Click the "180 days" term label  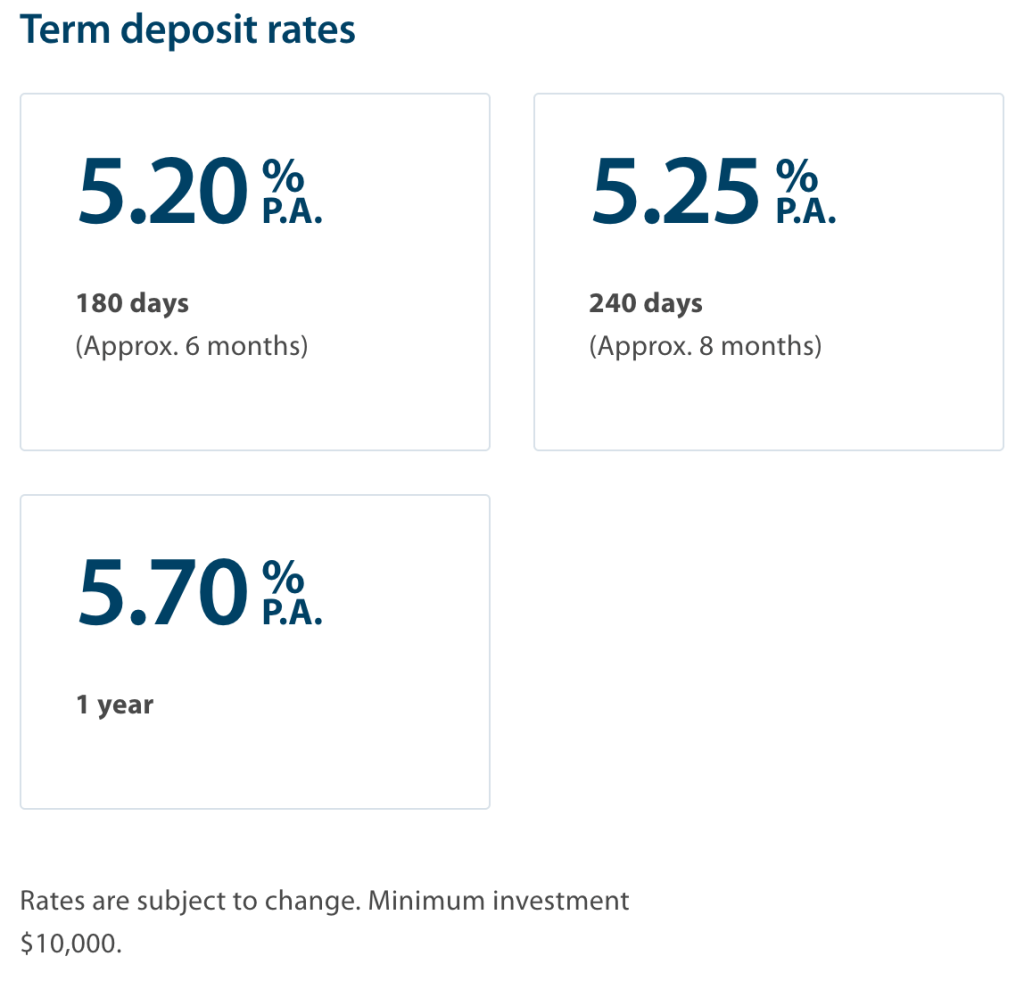[132, 303]
